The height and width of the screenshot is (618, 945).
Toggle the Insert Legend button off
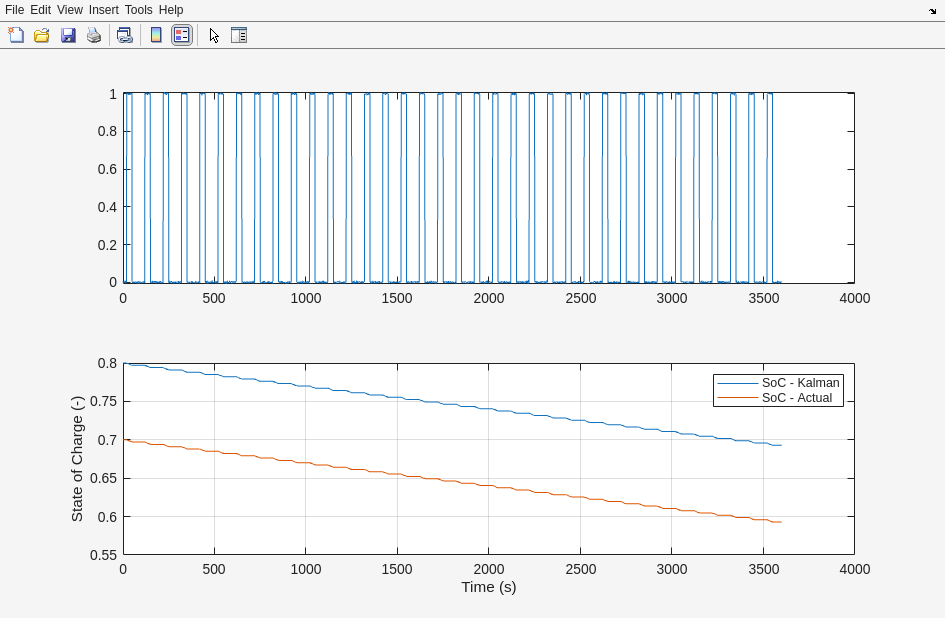click(x=181, y=35)
